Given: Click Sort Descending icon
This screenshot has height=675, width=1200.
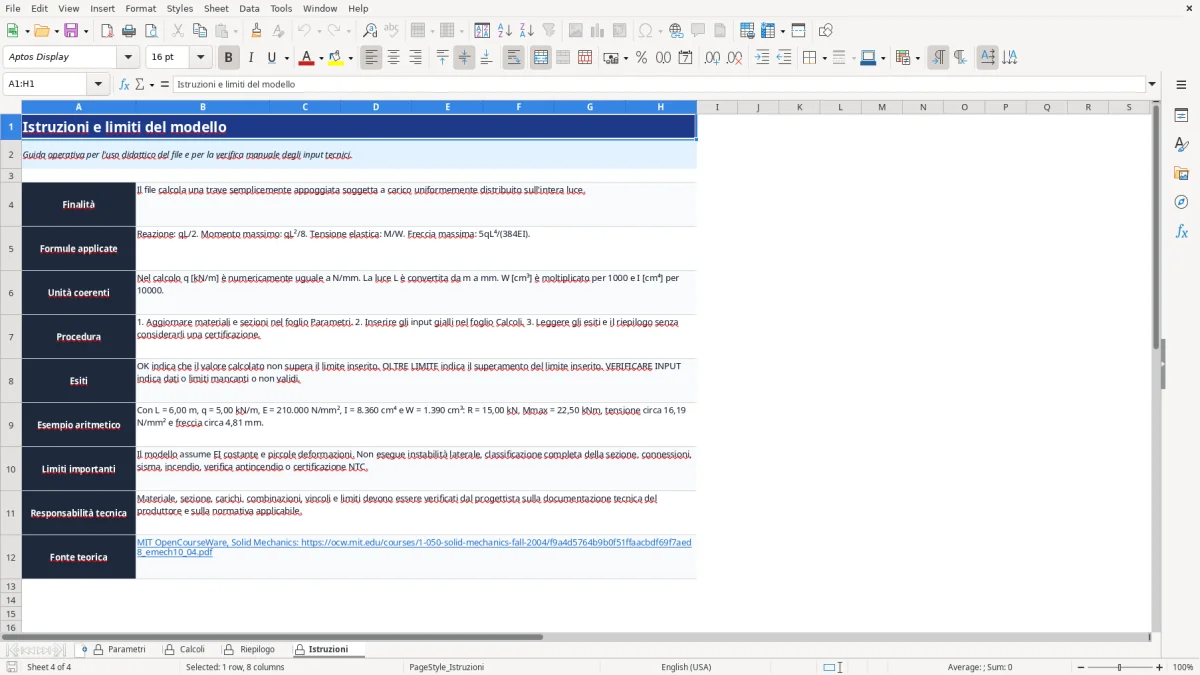Looking at the screenshot, I should pyautogui.click(x=526, y=31).
